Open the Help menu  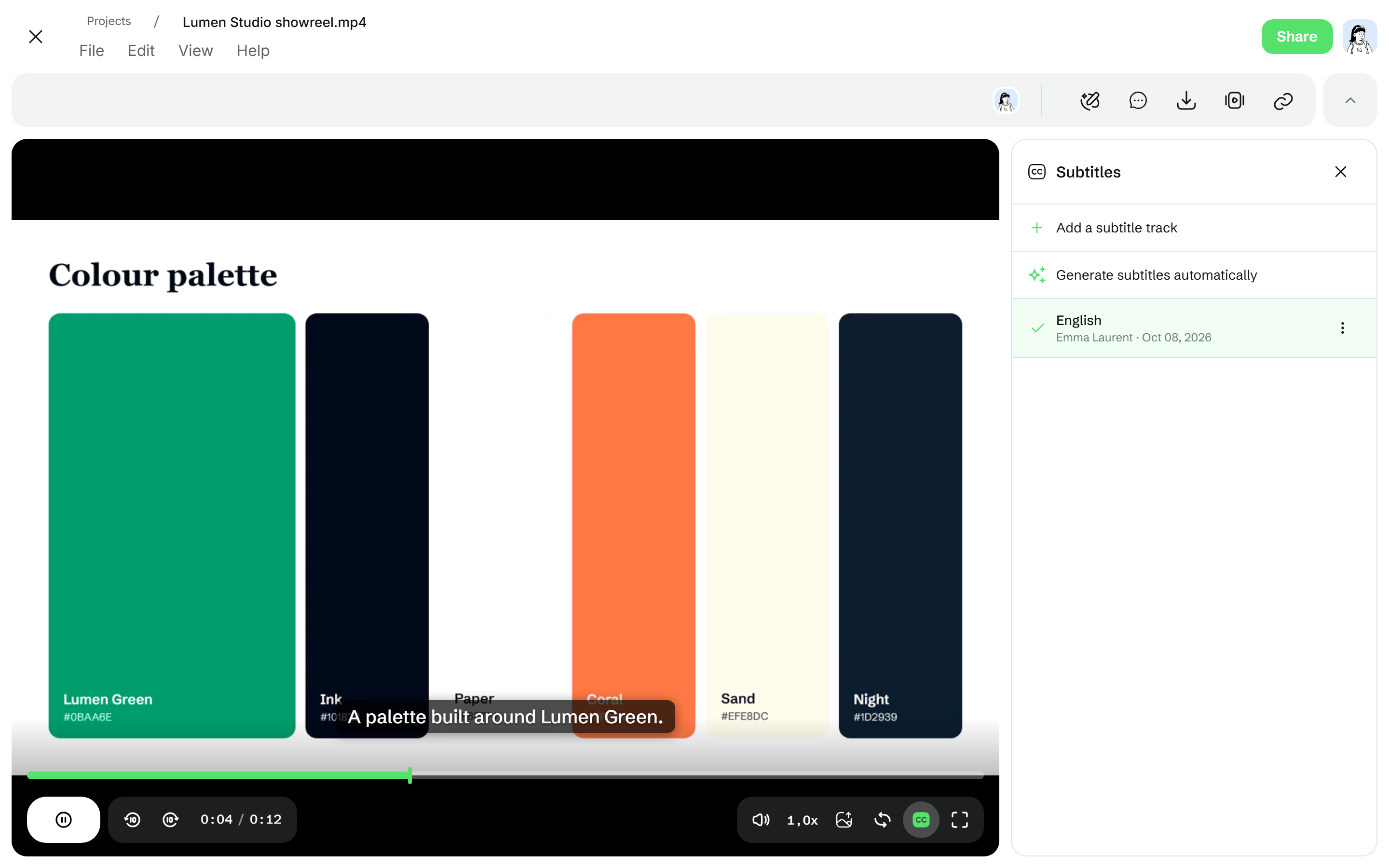(x=253, y=51)
